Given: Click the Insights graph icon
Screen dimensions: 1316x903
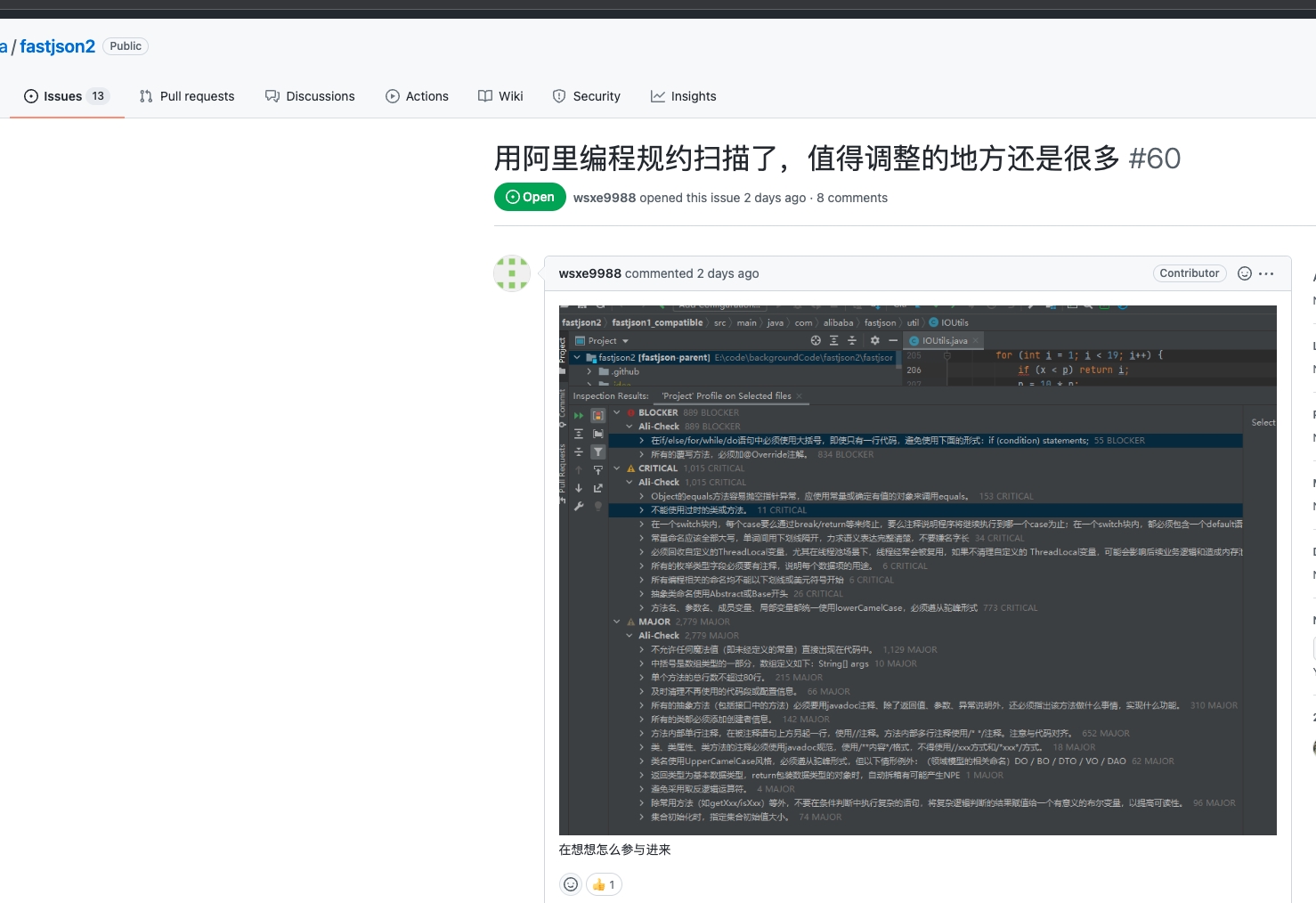Looking at the screenshot, I should (x=659, y=95).
